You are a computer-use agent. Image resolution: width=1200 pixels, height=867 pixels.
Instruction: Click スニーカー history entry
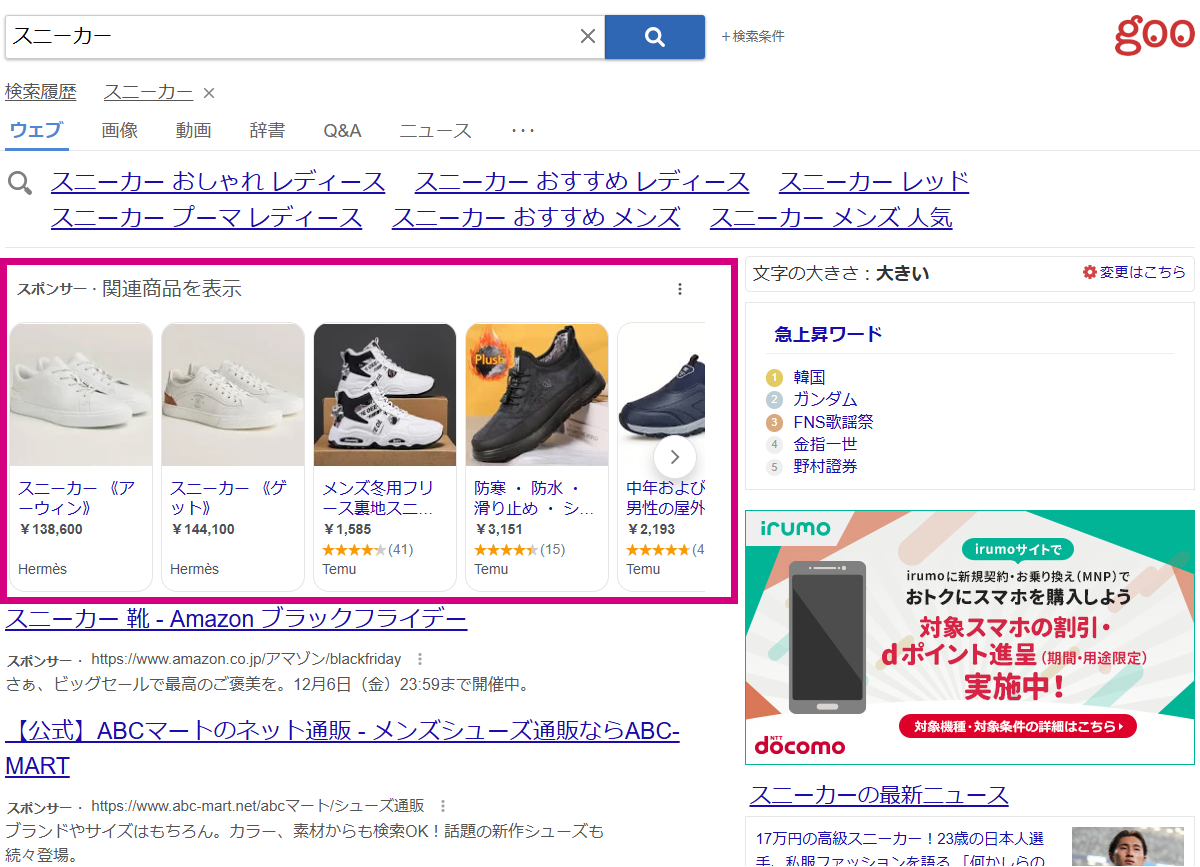pos(148,92)
